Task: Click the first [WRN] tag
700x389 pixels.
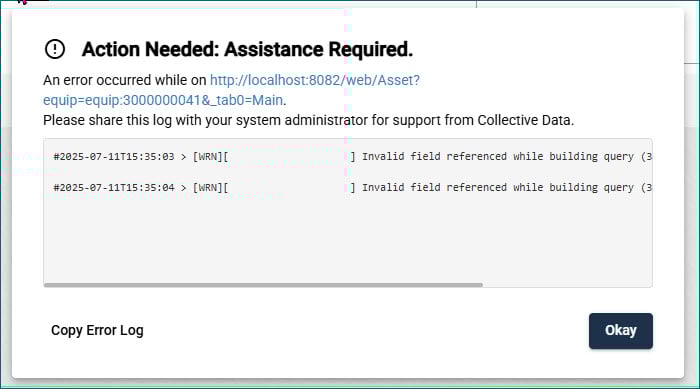Action: [208, 156]
